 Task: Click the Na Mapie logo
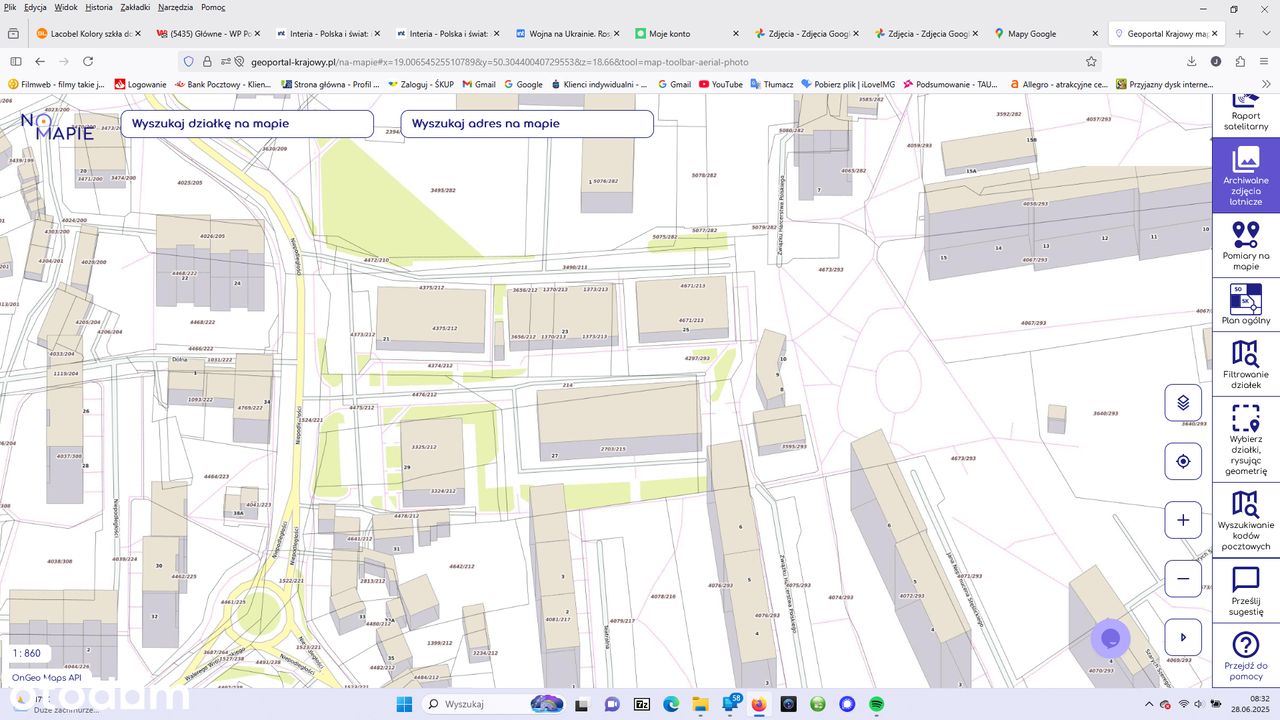tap(57, 126)
